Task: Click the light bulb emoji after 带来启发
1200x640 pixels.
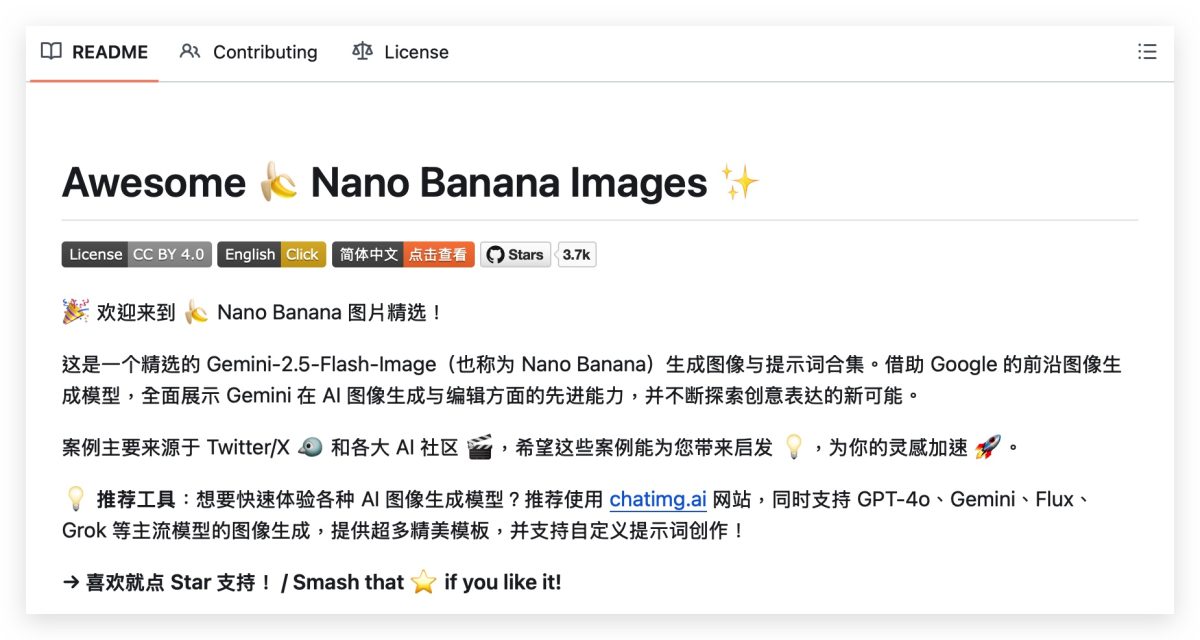Action: tap(794, 448)
